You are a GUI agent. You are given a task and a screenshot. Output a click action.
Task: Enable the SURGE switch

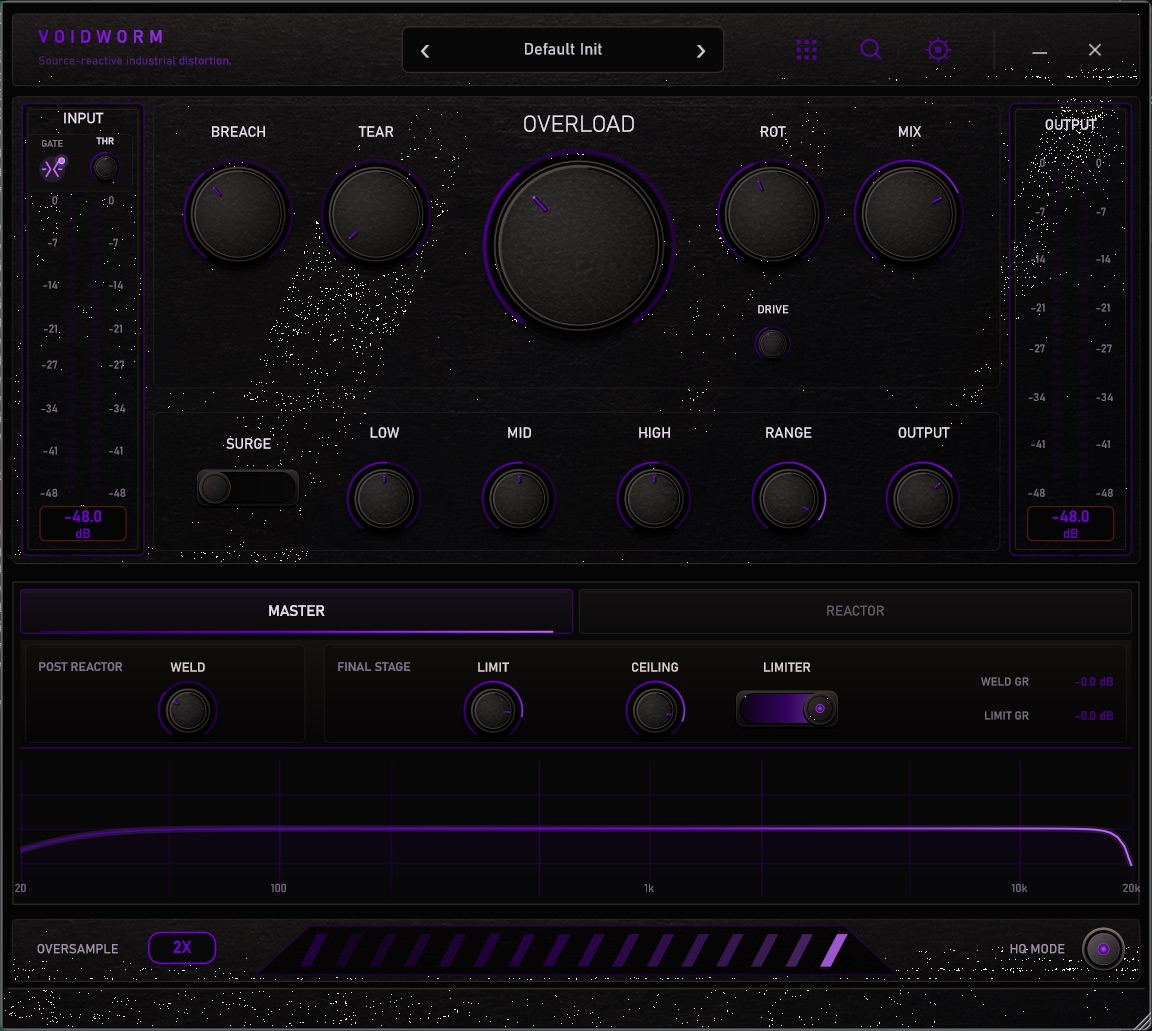point(248,487)
